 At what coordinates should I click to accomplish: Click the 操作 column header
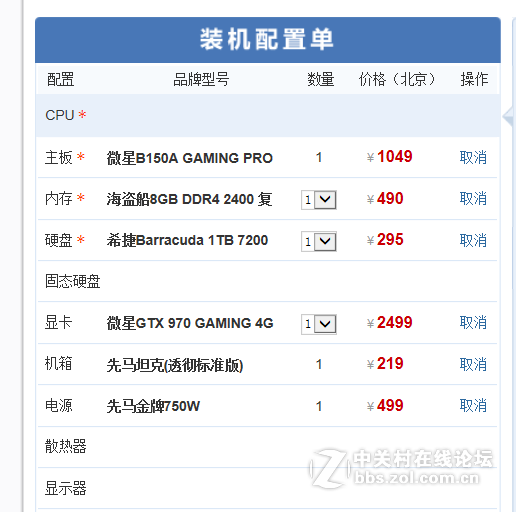[474, 80]
